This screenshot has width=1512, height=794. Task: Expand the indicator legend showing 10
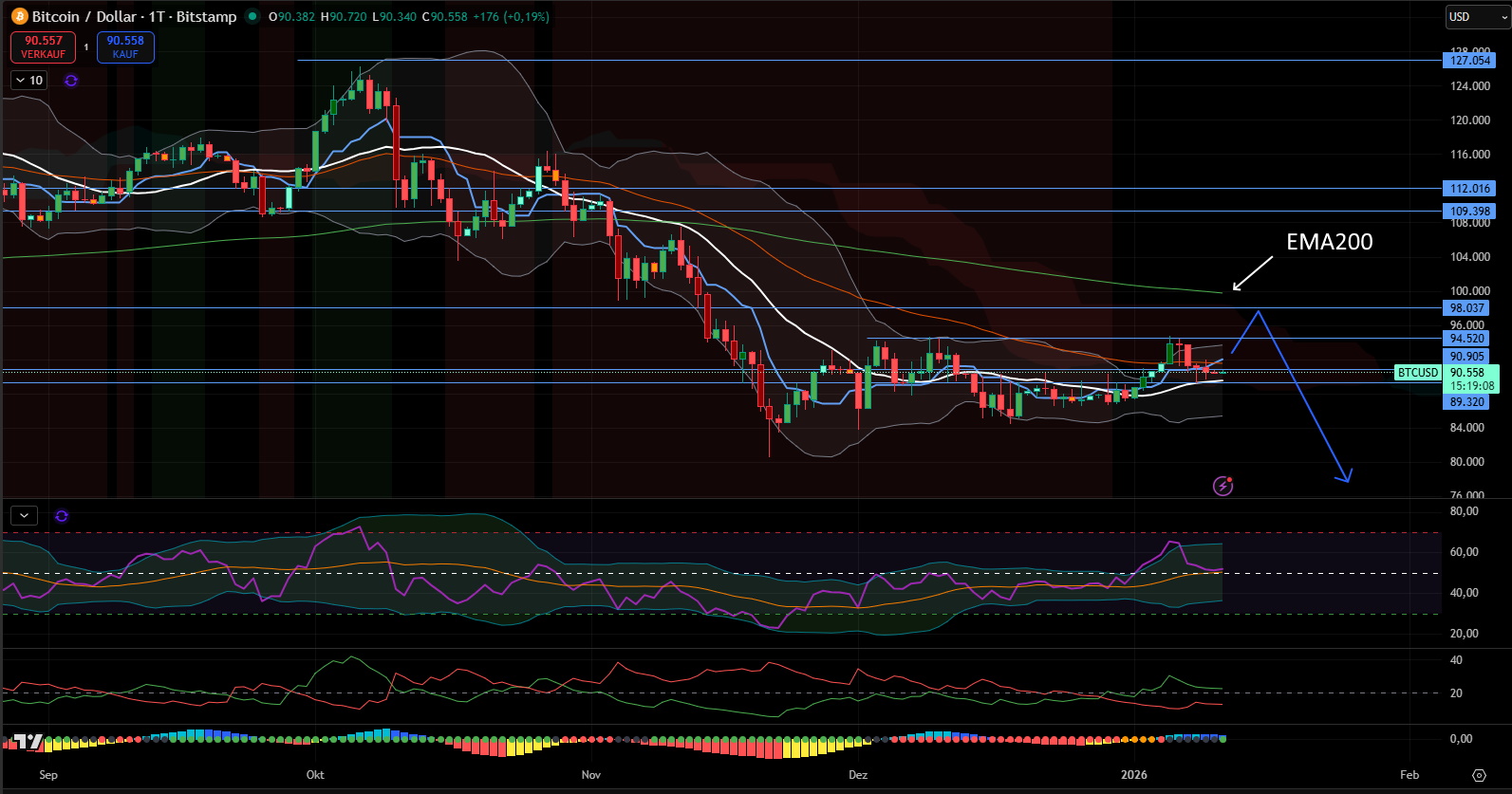[x=28, y=81]
